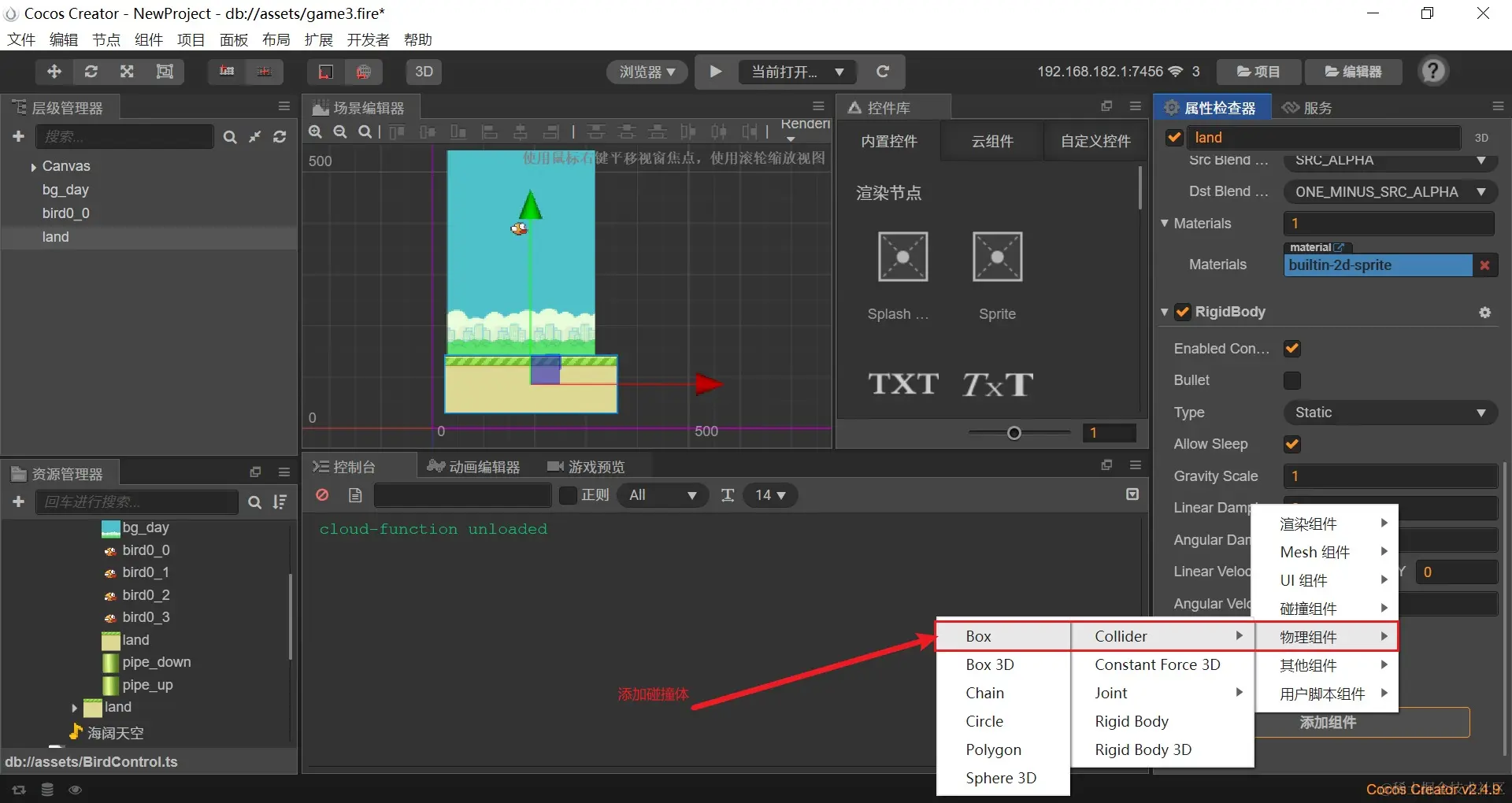
Task: Pop out the console panel
Action: (1106, 465)
